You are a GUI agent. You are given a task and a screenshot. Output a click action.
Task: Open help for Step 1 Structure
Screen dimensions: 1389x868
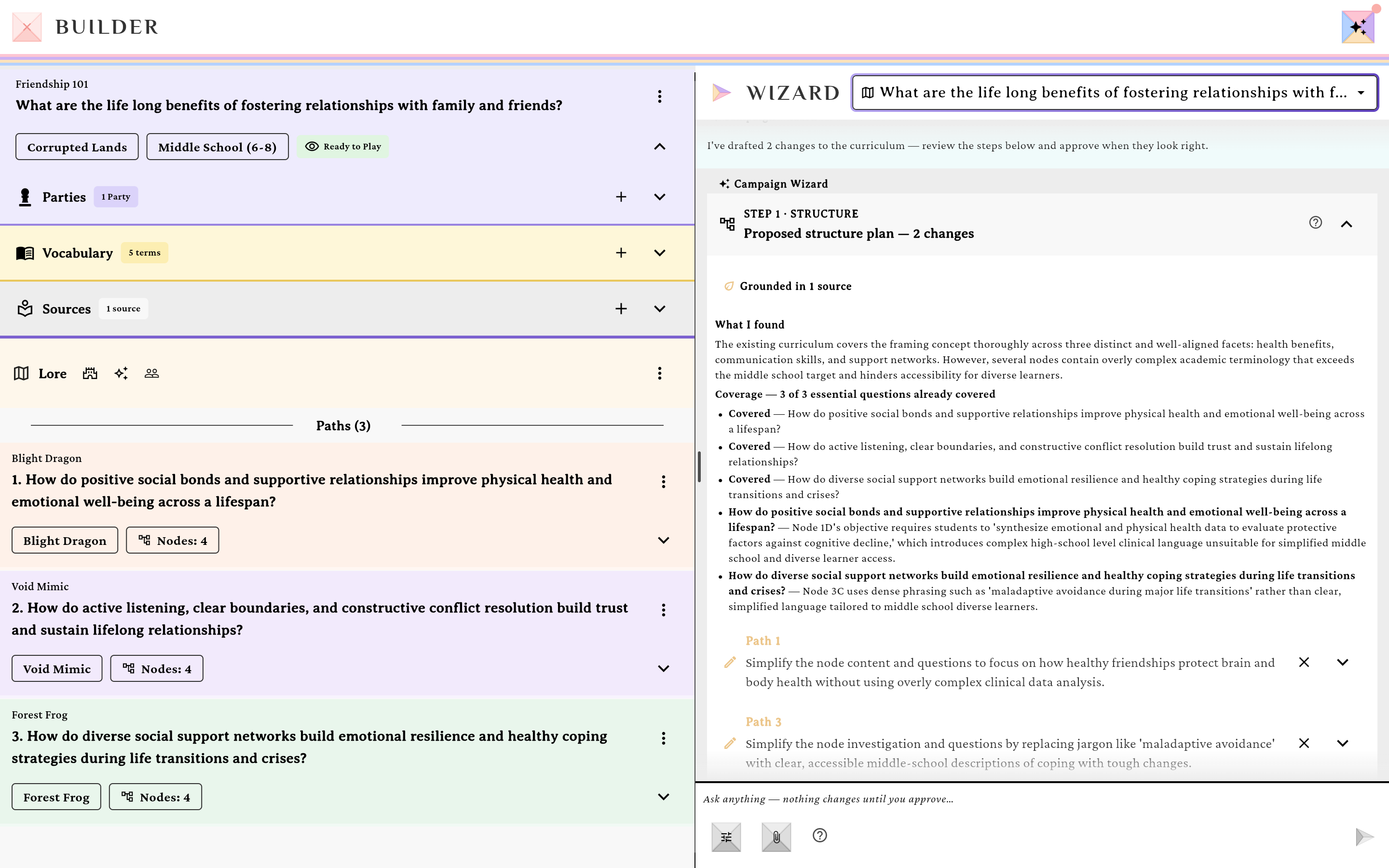[x=1316, y=223]
